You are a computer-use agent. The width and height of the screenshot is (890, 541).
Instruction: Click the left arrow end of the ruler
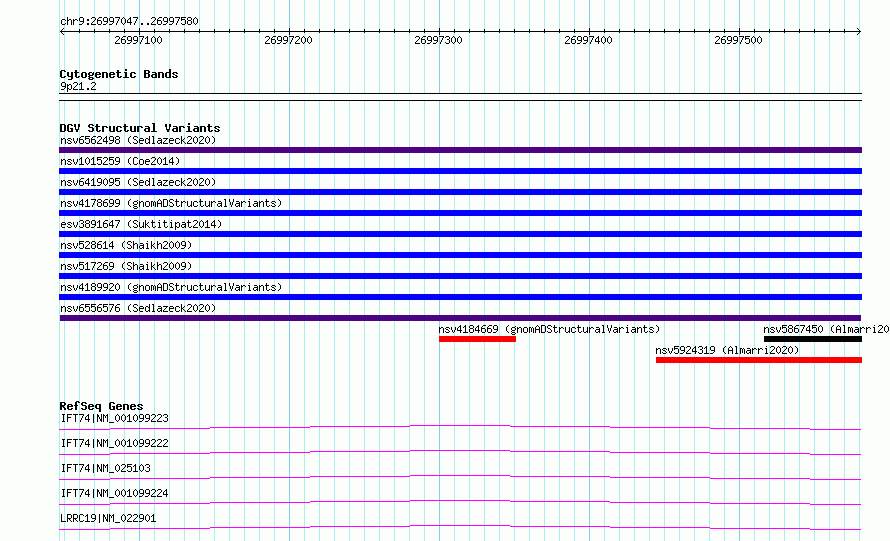click(62, 31)
